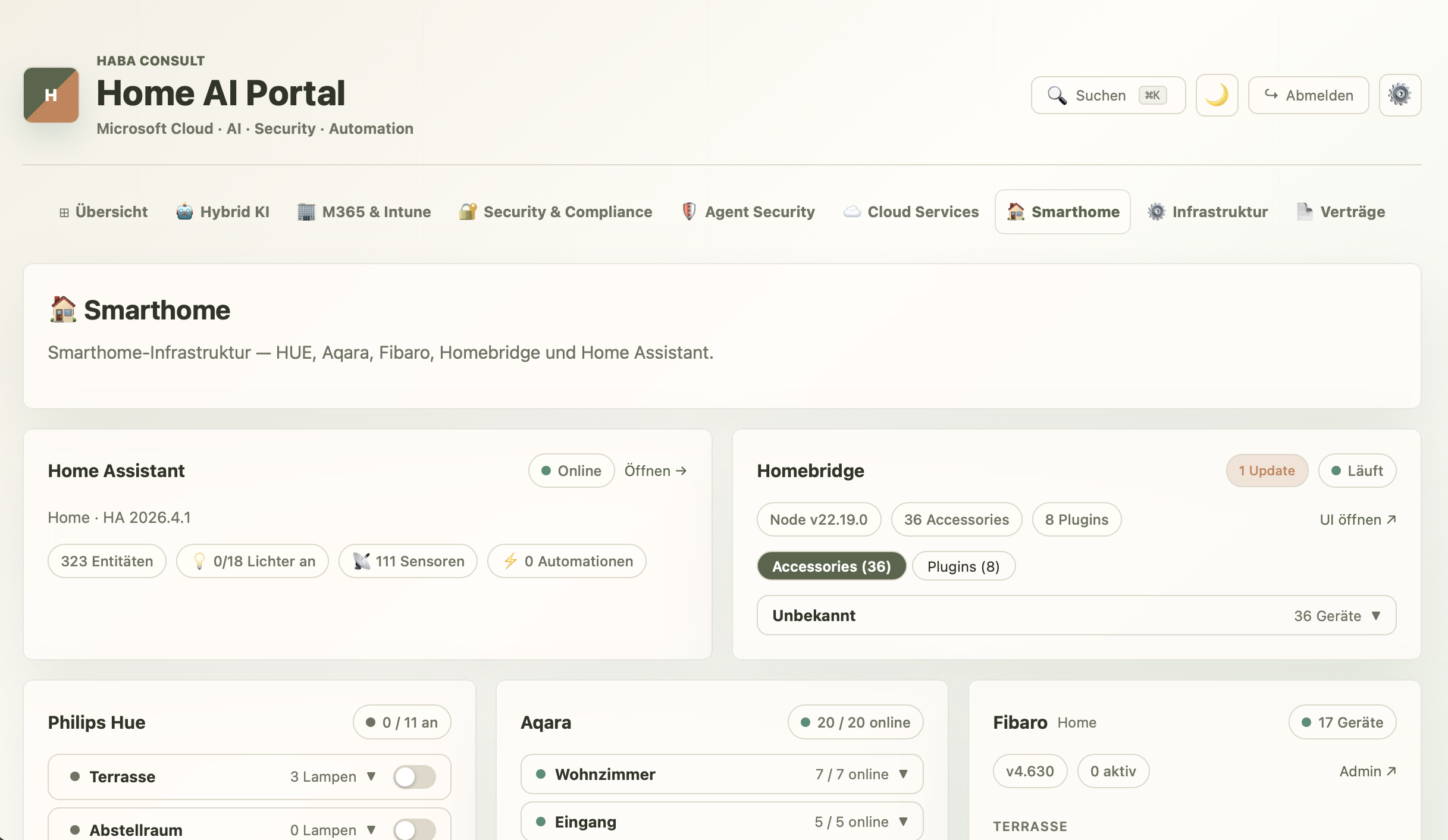This screenshot has height=840, width=1448.
Task: Click the 36 Accessories chip
Action: click(957, 519)
